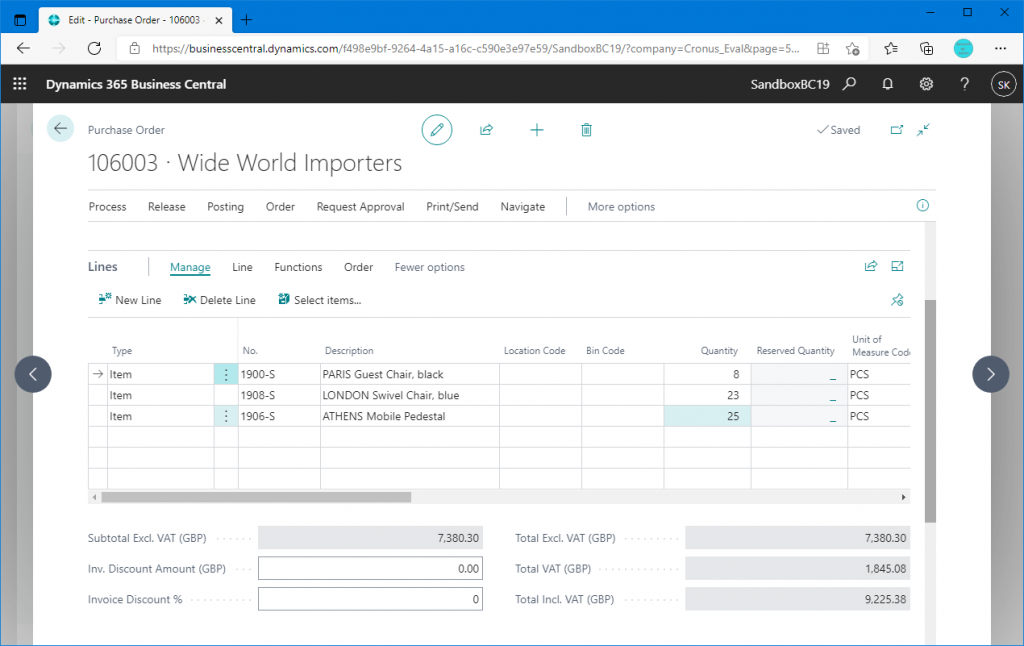Open the browser Favorites list
Viewport: 1024px width, 646px height.
(x=891, y=48)
